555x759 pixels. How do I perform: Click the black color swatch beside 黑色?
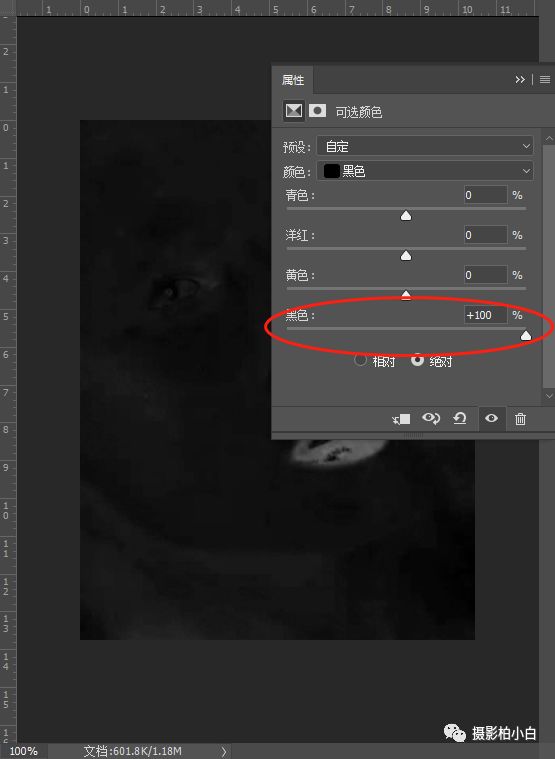point(331,171)
